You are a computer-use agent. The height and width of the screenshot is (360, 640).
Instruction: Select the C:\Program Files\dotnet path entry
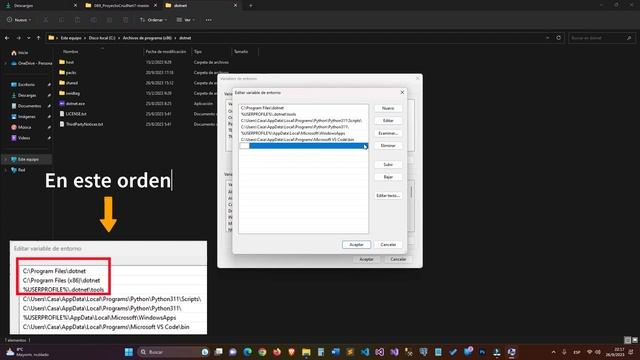tap(303, 108)
